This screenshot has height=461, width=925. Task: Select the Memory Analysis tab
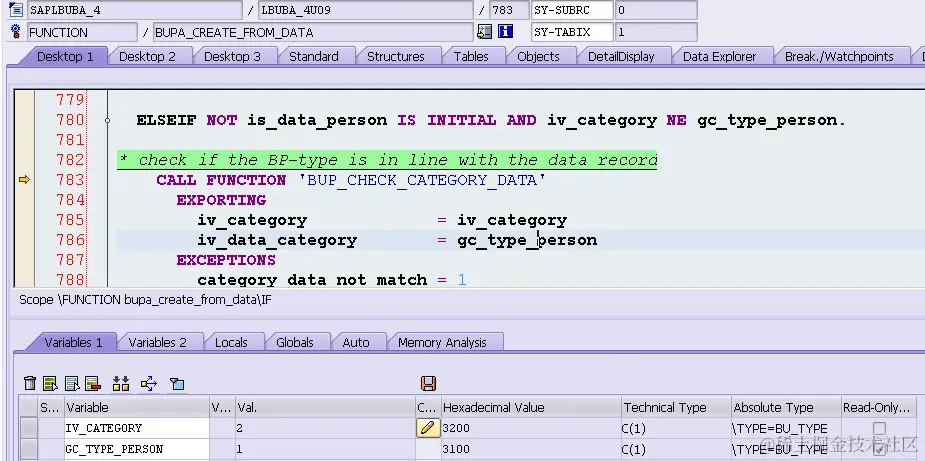point(442,342)
